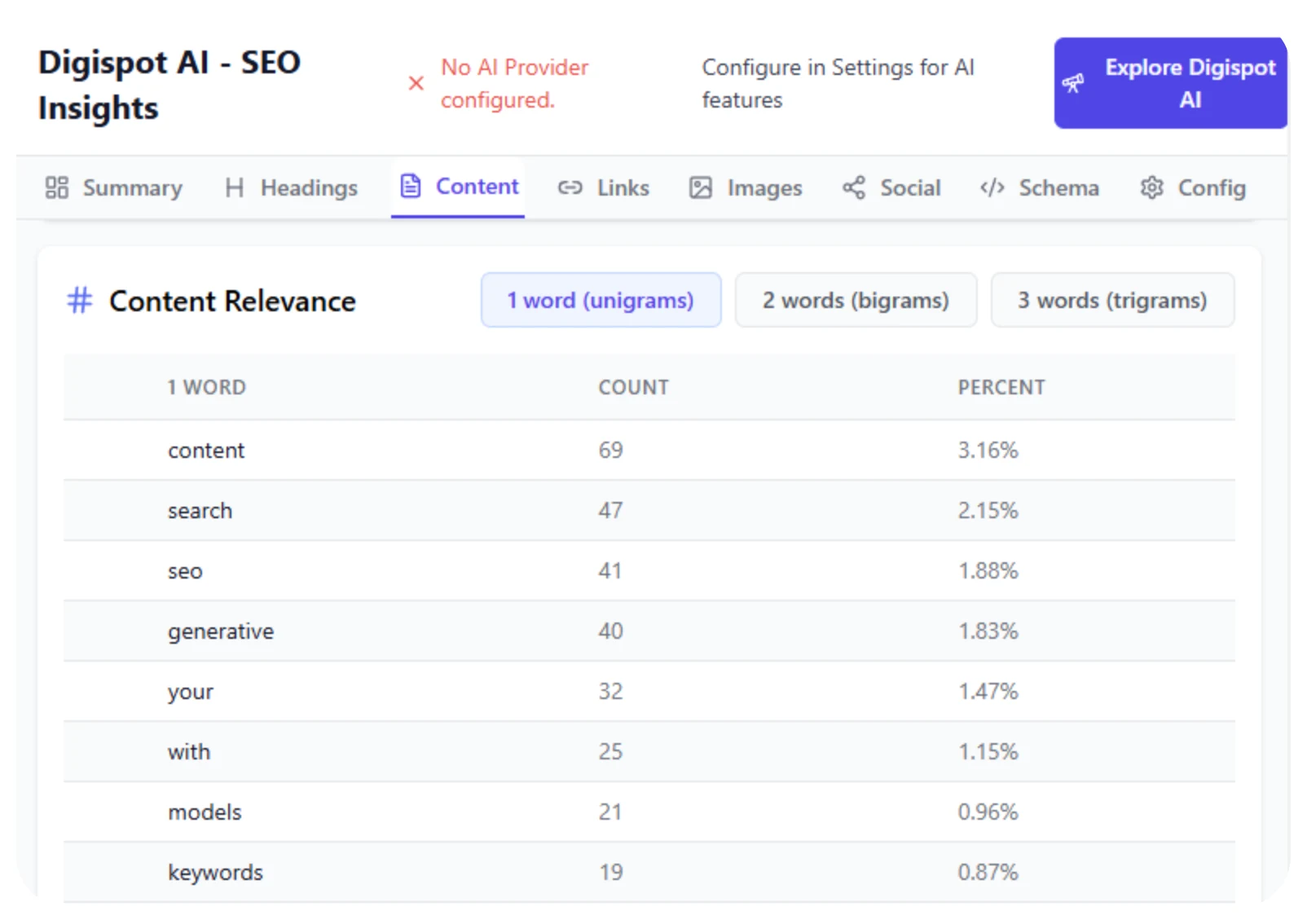Click the Images picture icon
Image resolution: width=1307 pixels, height=924 pixels.
coord(701,188)
